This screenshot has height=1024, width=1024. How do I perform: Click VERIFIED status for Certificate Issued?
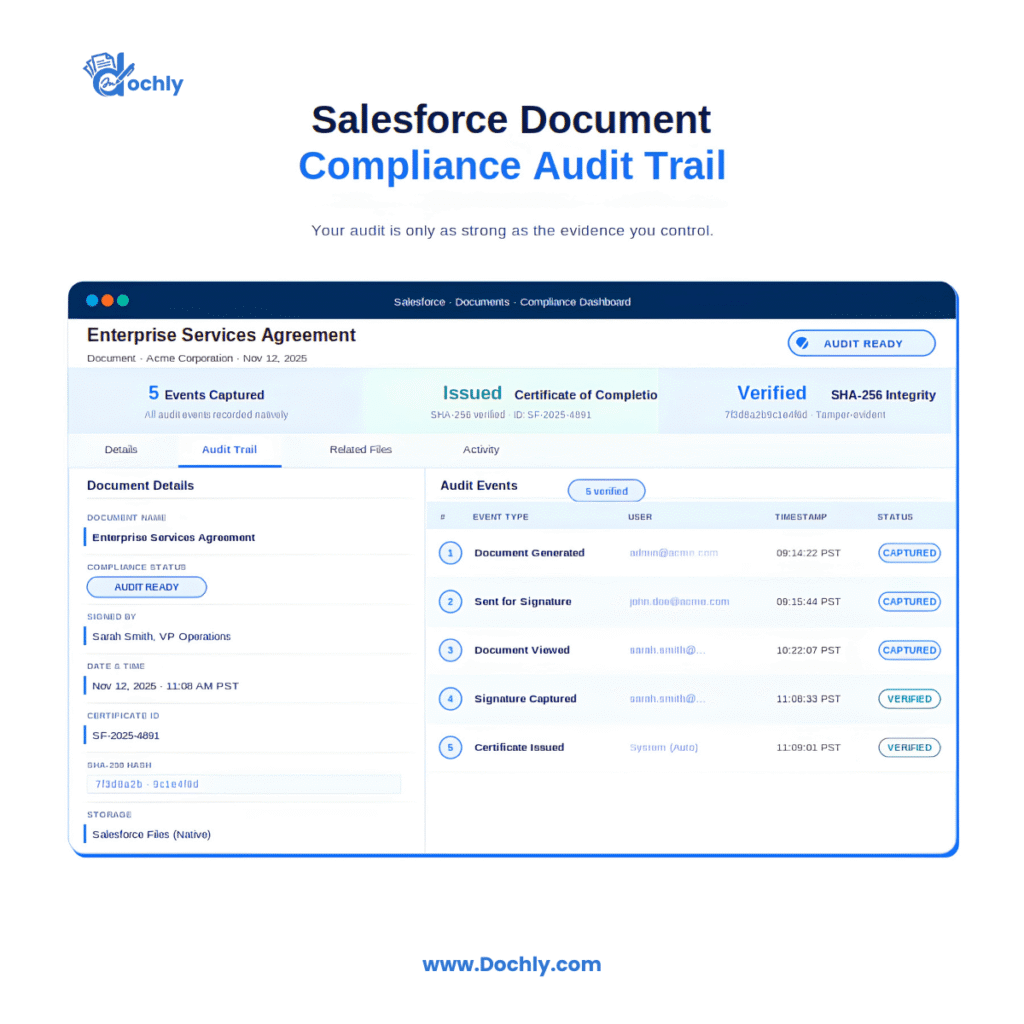coord(910,748)
